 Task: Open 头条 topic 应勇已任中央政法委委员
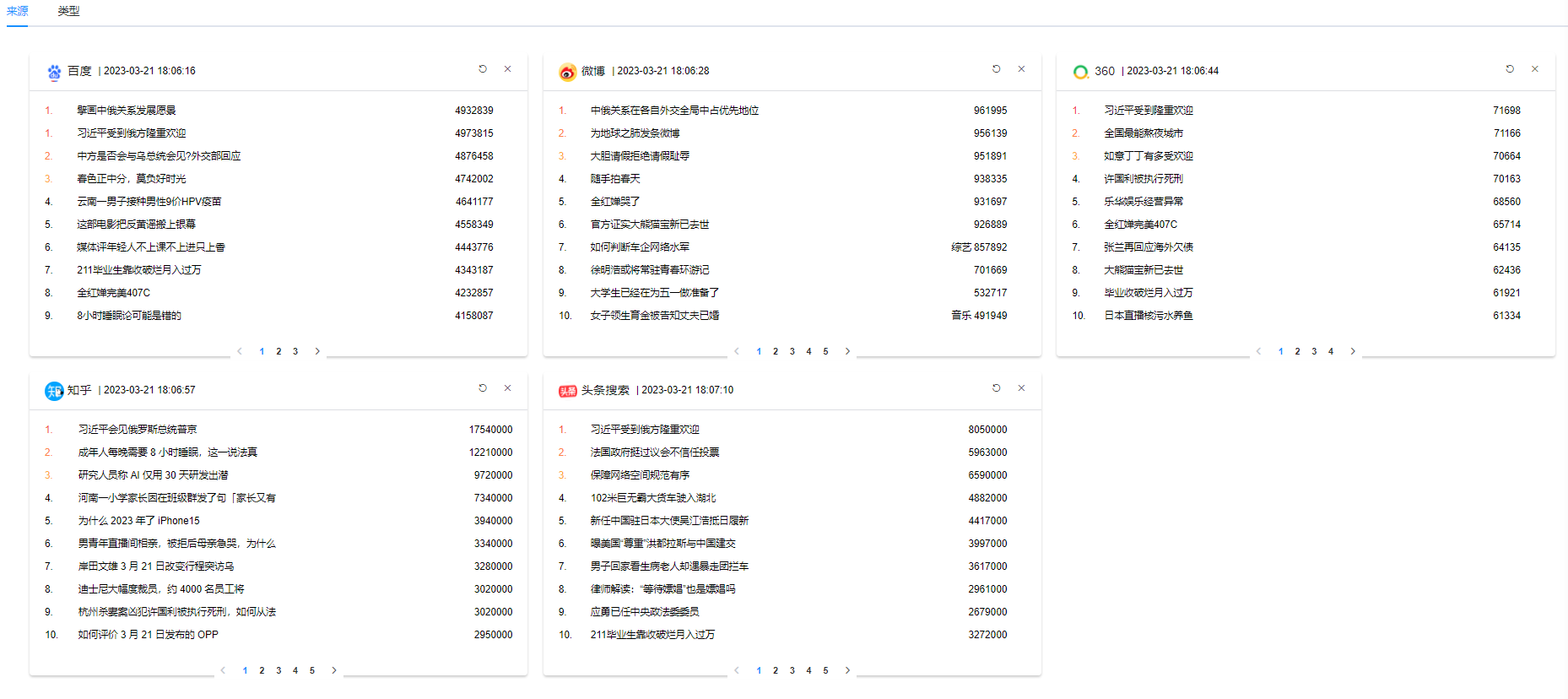645,612
